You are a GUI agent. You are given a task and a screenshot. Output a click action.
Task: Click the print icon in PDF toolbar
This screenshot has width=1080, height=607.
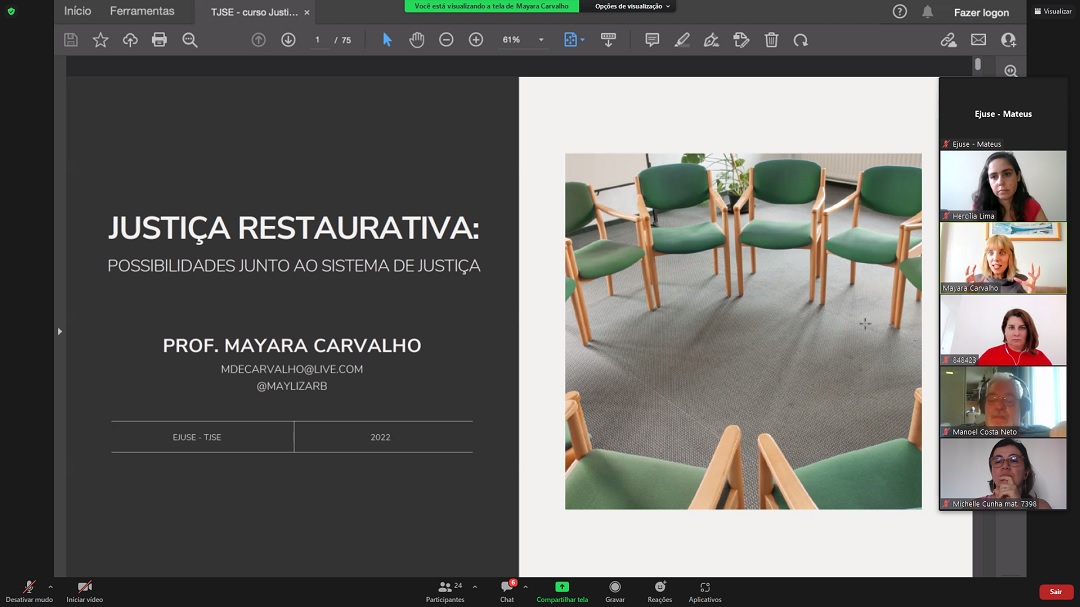click(x=159, y=40)
